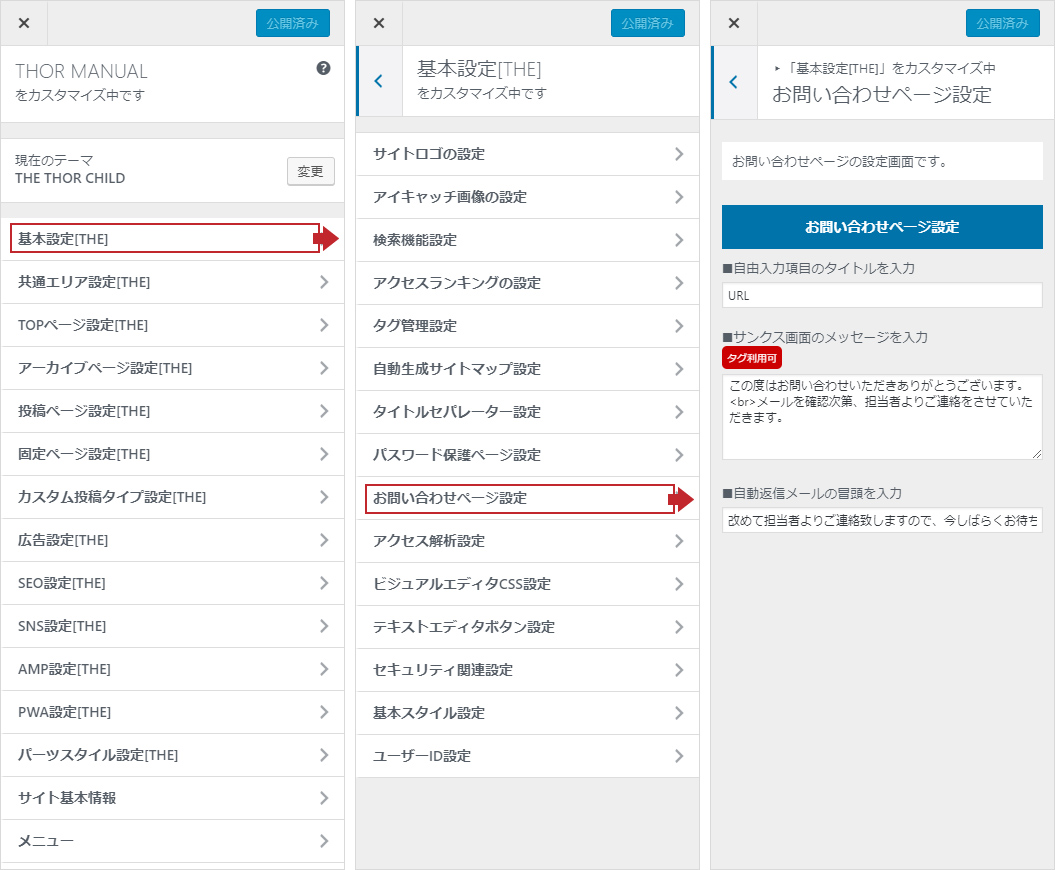Click the back chevron beside お問い合わせページ設定 header
This screenshot has height=870, width=1055.
[x=733, y=82]
